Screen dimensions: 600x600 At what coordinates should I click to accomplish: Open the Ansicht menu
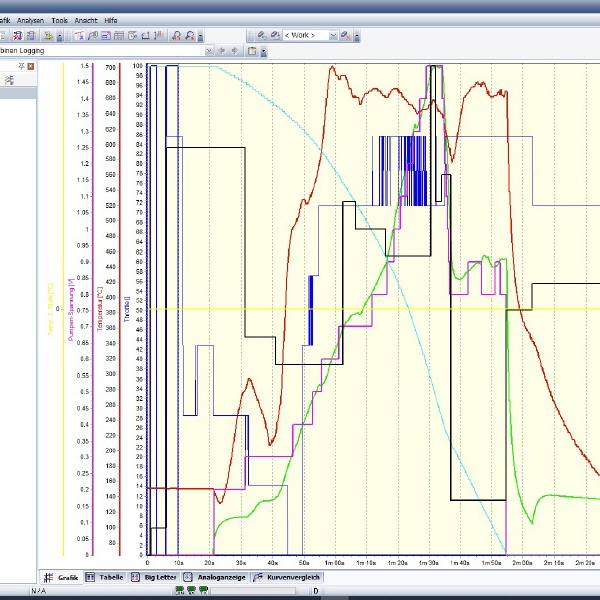click(86, 20)
